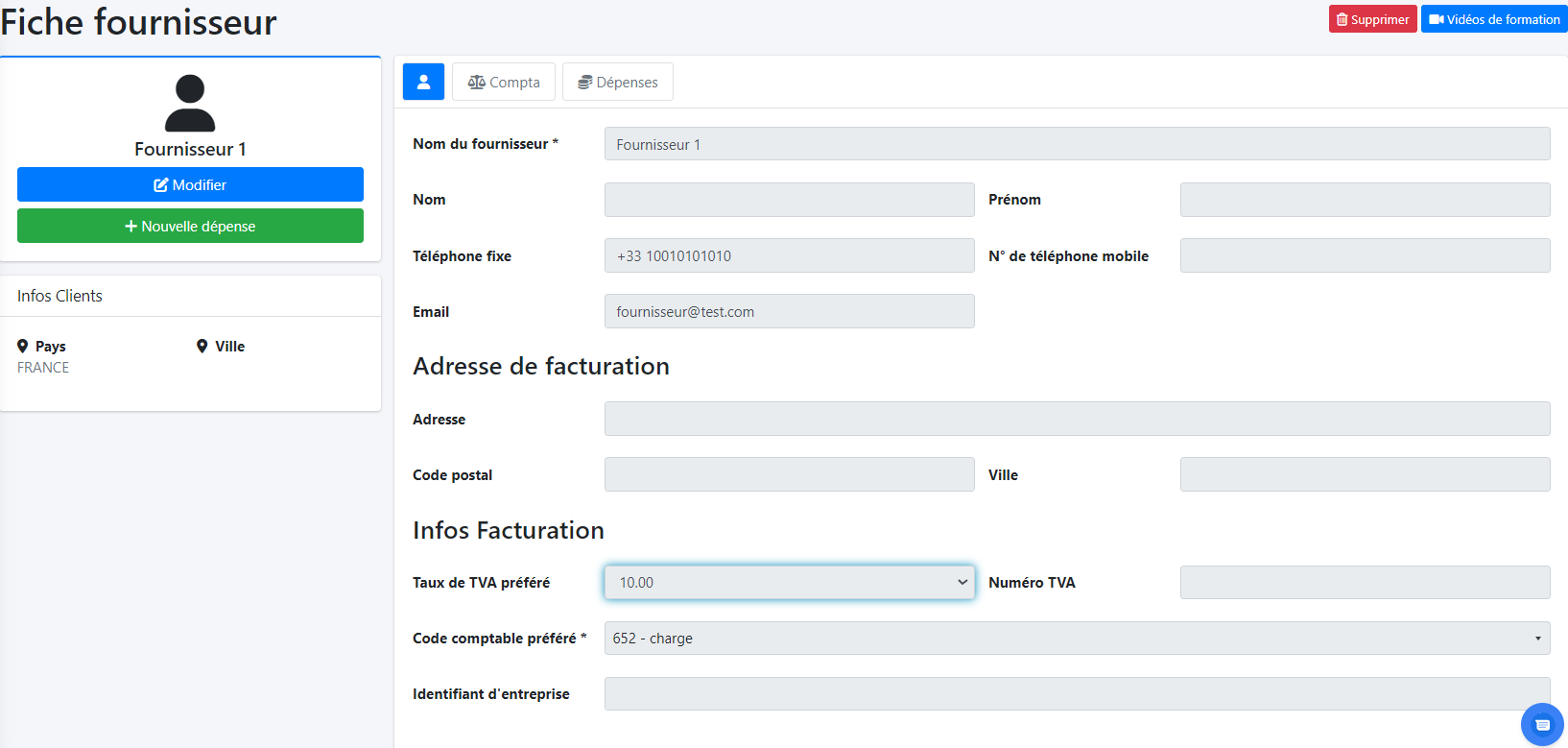The image size is (1568, 748).
Task: Click the Prénom input field
Action: tap(1365, 200)
